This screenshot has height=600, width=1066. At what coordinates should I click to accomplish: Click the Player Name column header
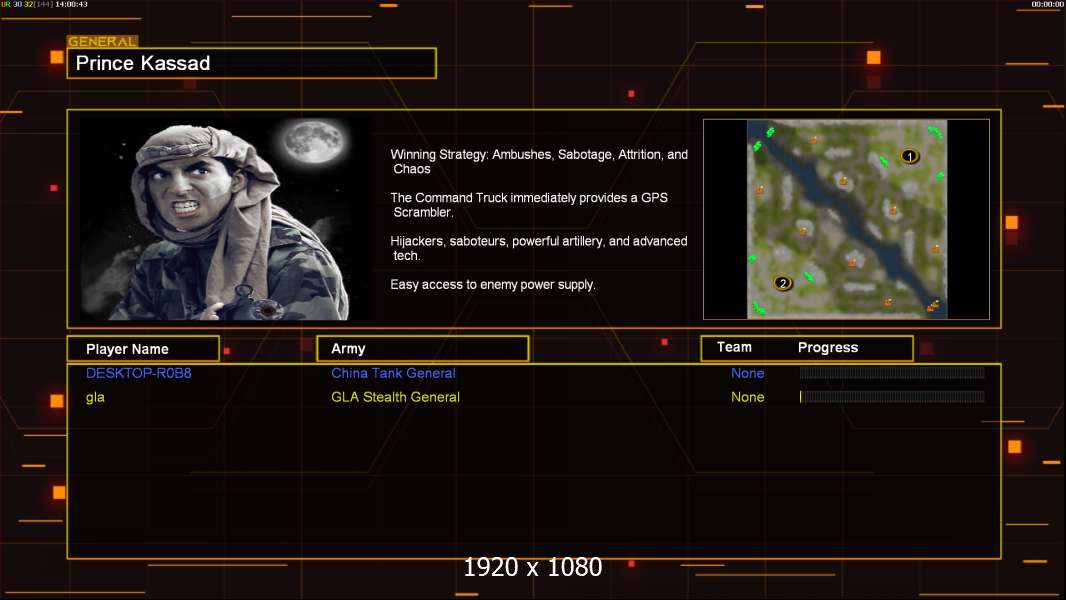(x=143, y=349)
